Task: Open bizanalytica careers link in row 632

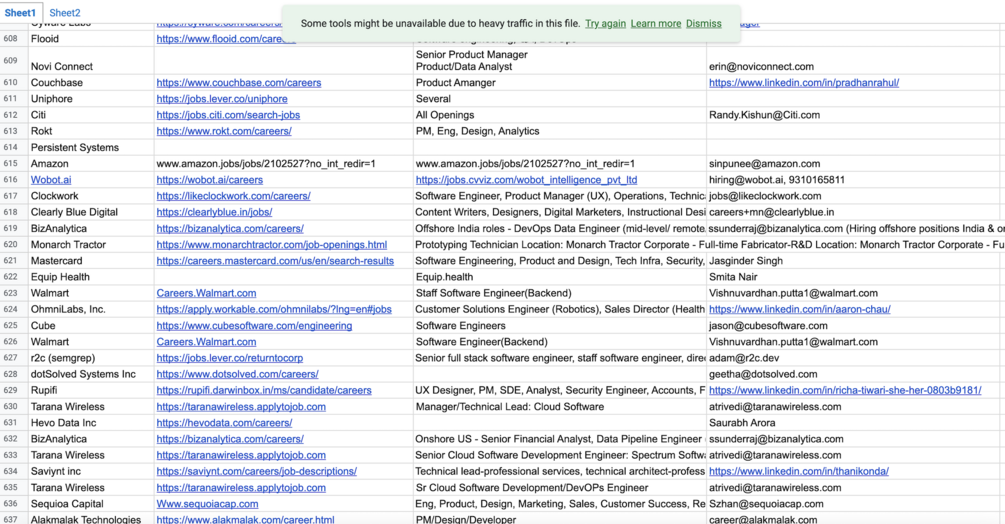Action: click(230, 439)
